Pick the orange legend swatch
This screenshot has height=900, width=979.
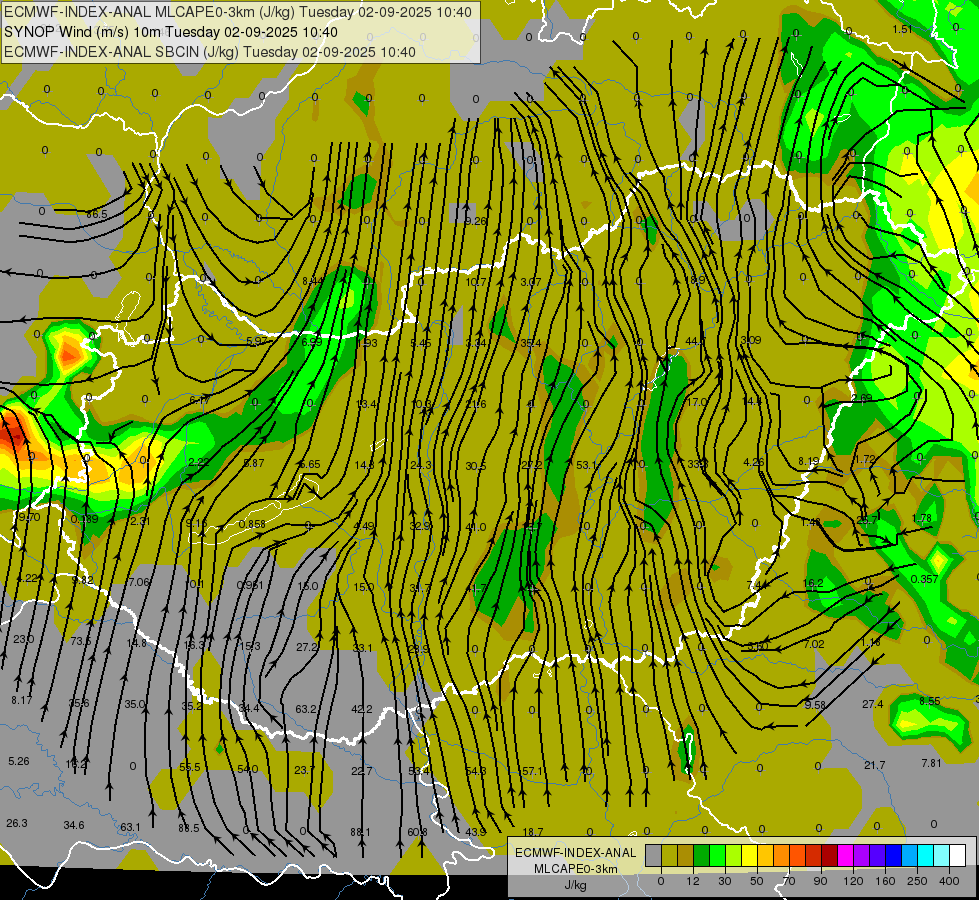tap(782, 855)
